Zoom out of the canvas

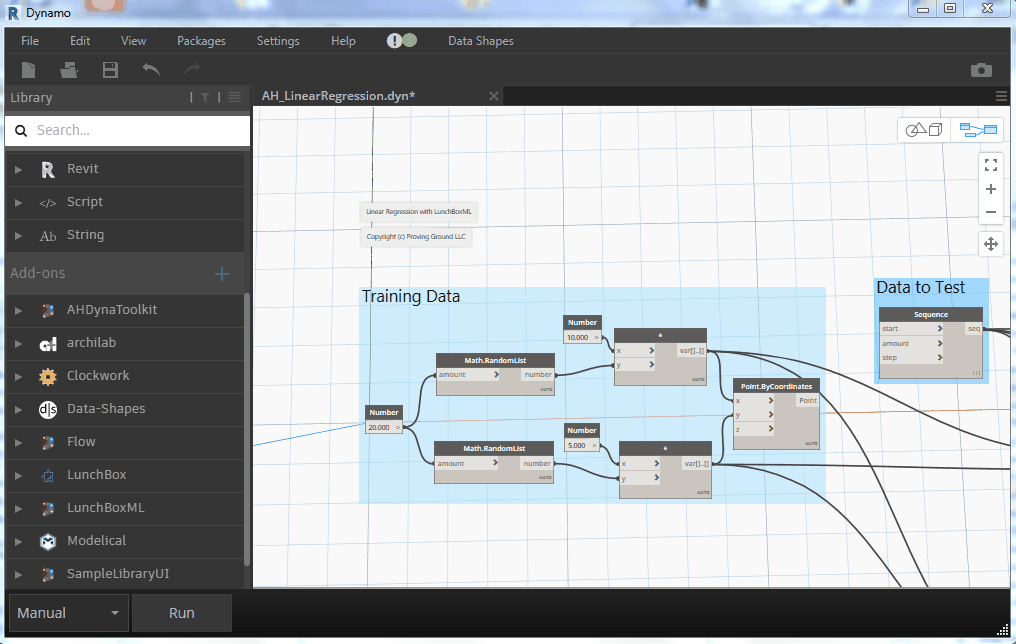pyautogui.click(x=991, y=212)
